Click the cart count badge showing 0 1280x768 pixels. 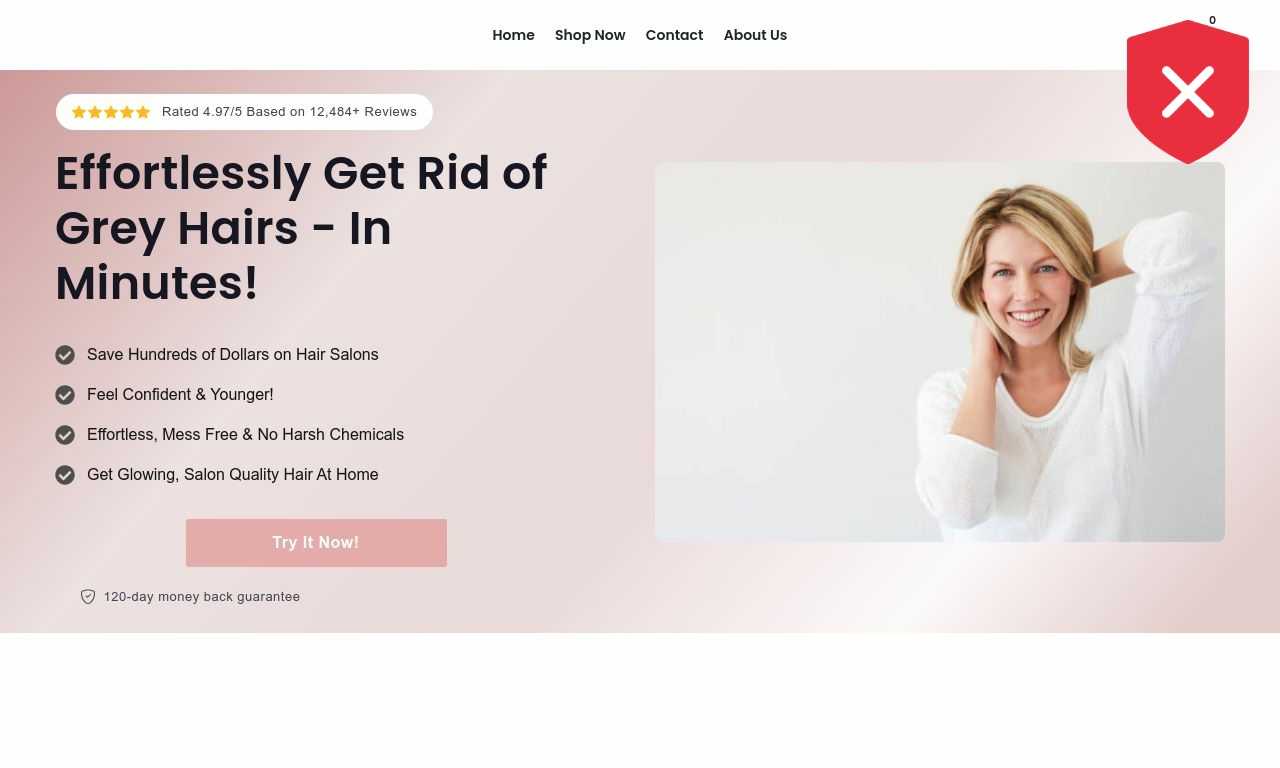(x=1212, y=20)
